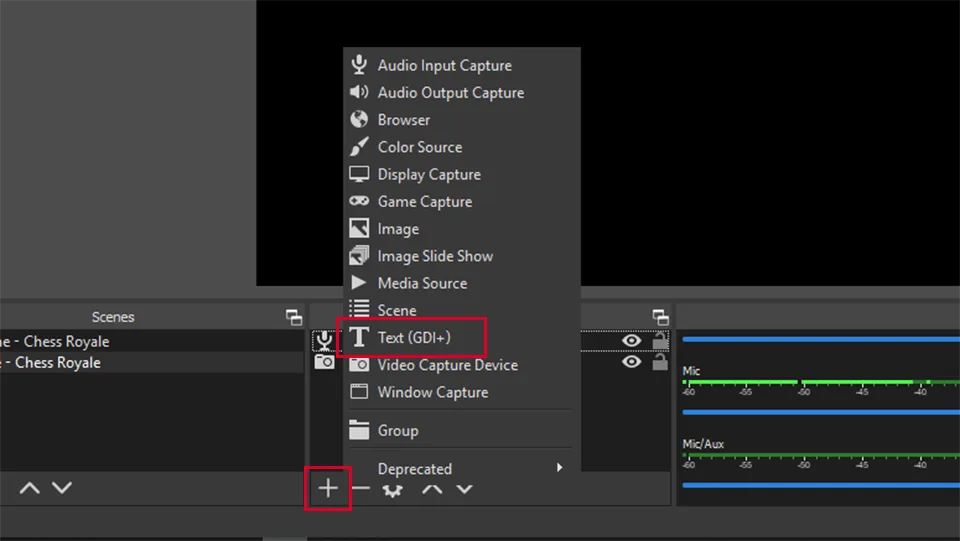The image size is (960, 541).
Task: Click the Browser globe icon
Action: (359, 119)
